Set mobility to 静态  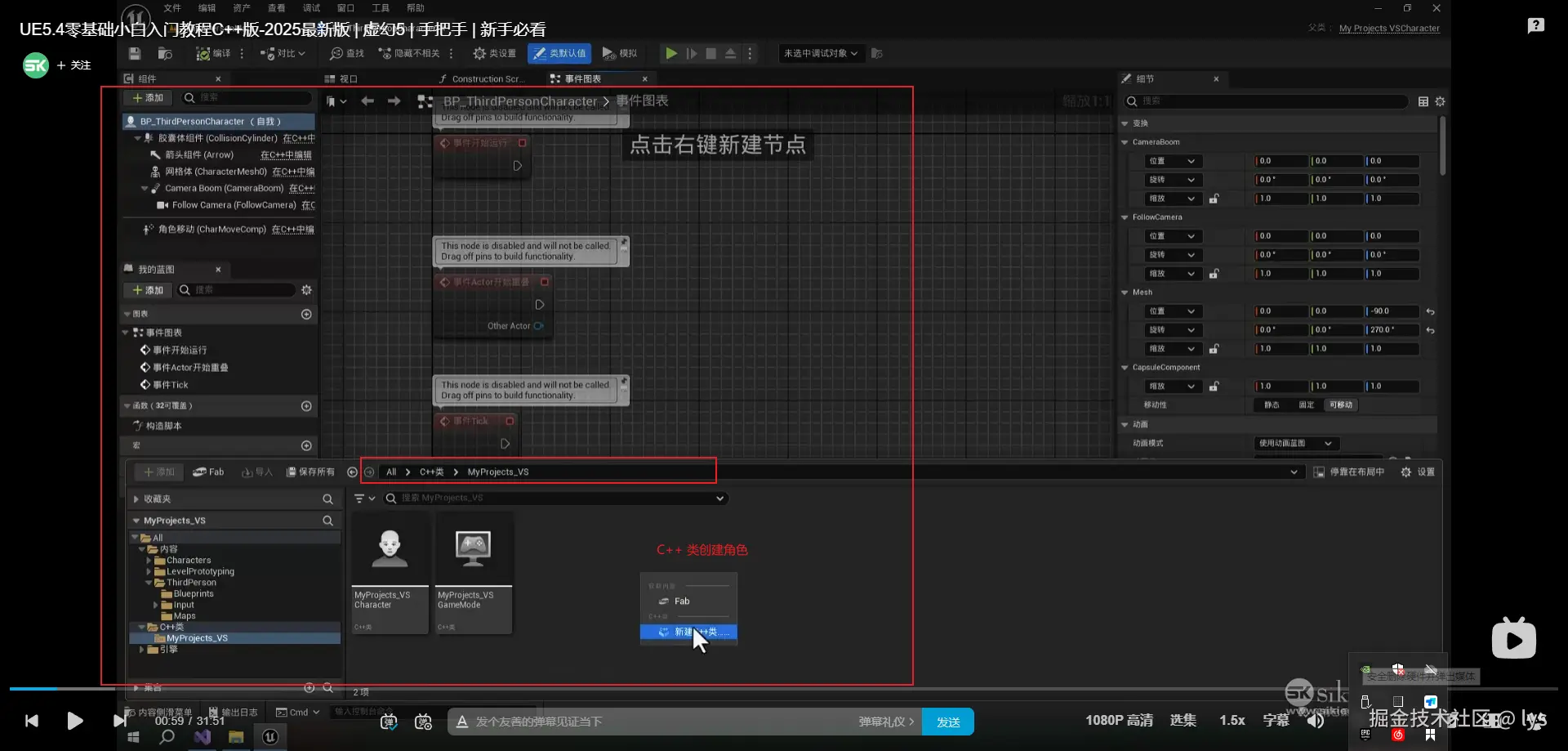[x=1272, y=405]
